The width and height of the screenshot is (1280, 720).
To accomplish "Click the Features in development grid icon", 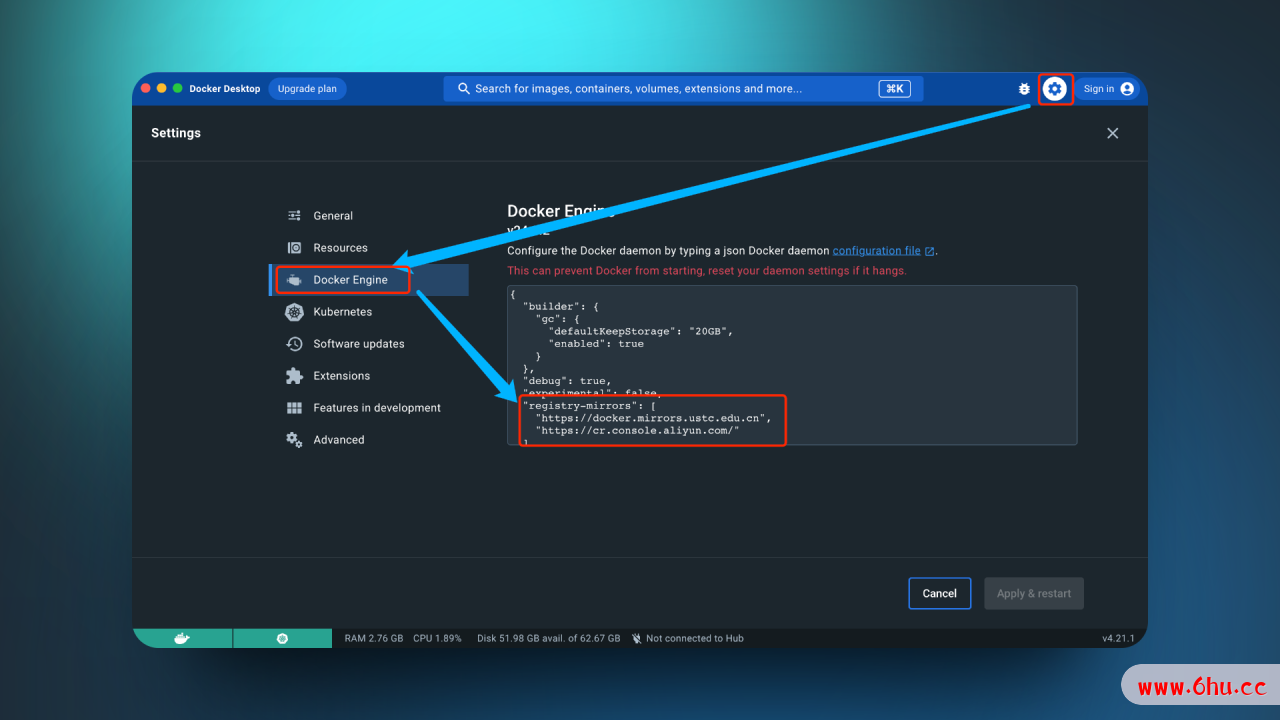I will 294,408.
